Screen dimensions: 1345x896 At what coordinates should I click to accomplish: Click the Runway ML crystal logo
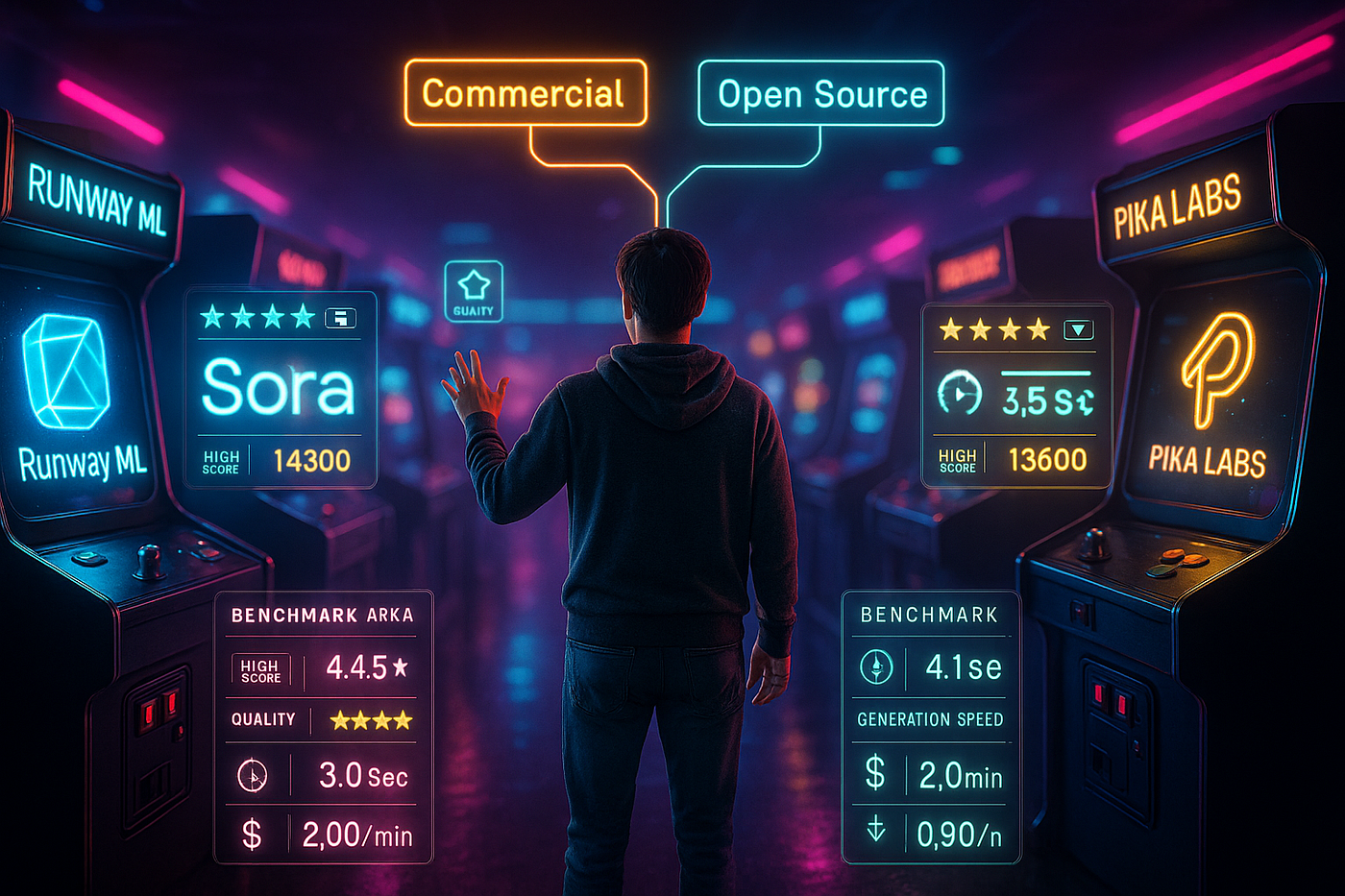(x=65, y=372)
